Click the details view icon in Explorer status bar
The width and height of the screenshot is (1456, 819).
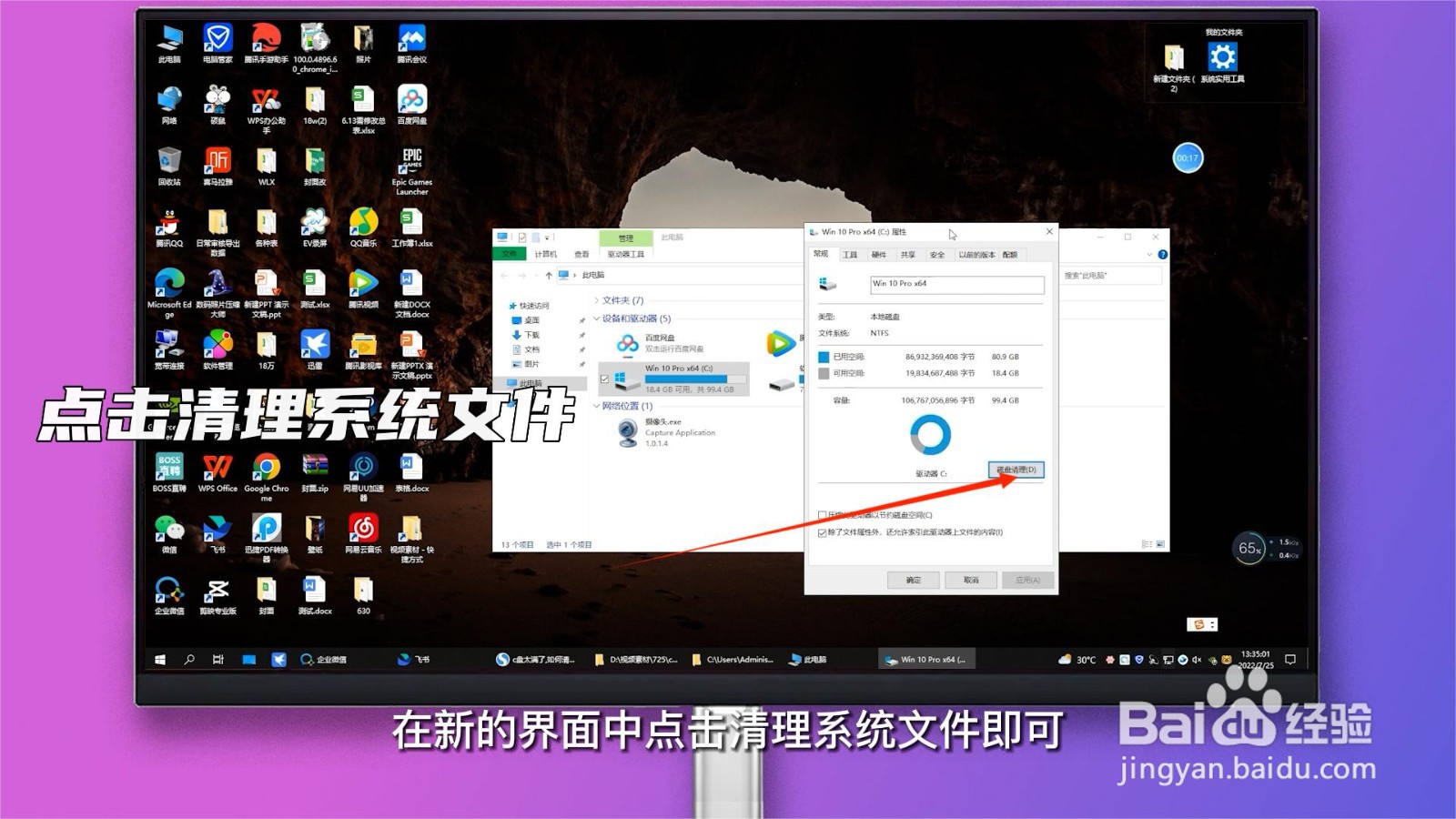(1147, 544)
